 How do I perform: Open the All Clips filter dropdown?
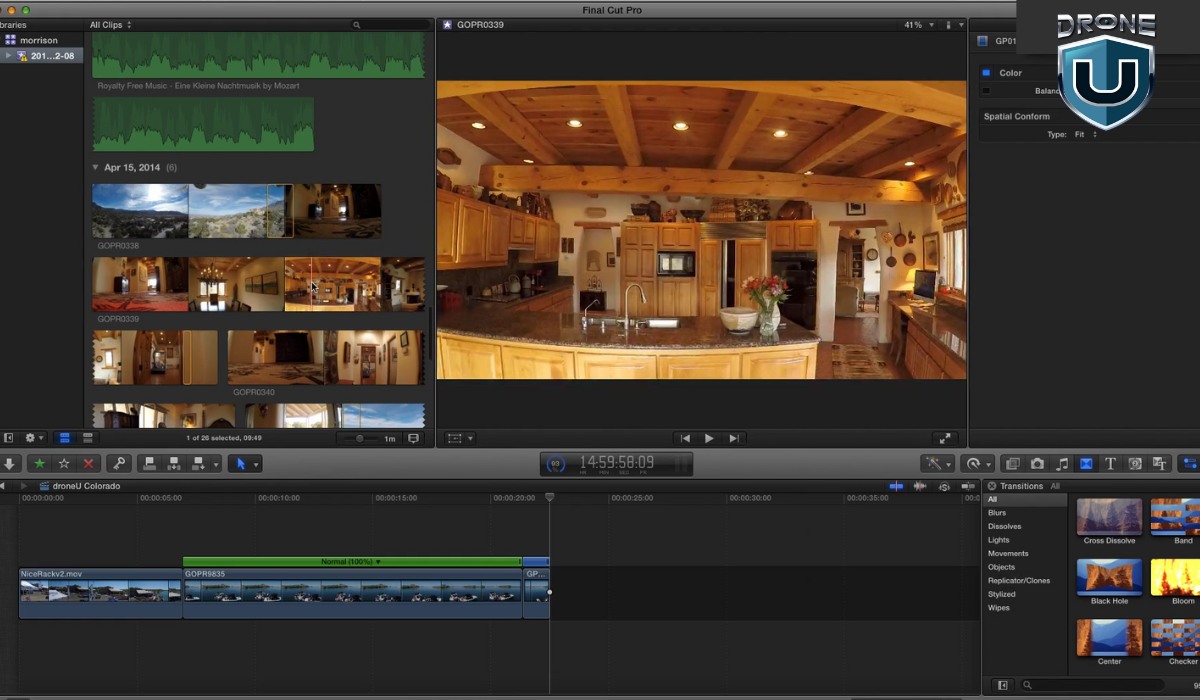(110, 25)
